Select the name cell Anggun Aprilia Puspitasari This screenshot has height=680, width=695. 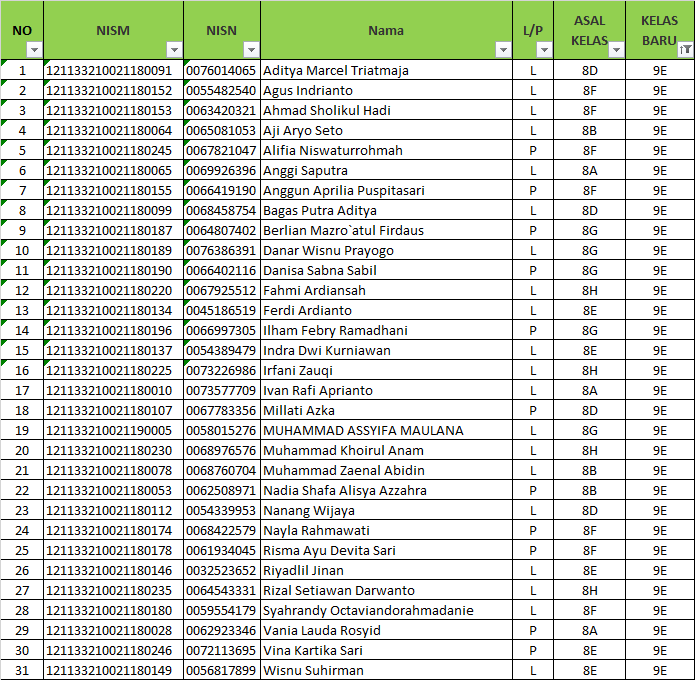pos(387,191)
